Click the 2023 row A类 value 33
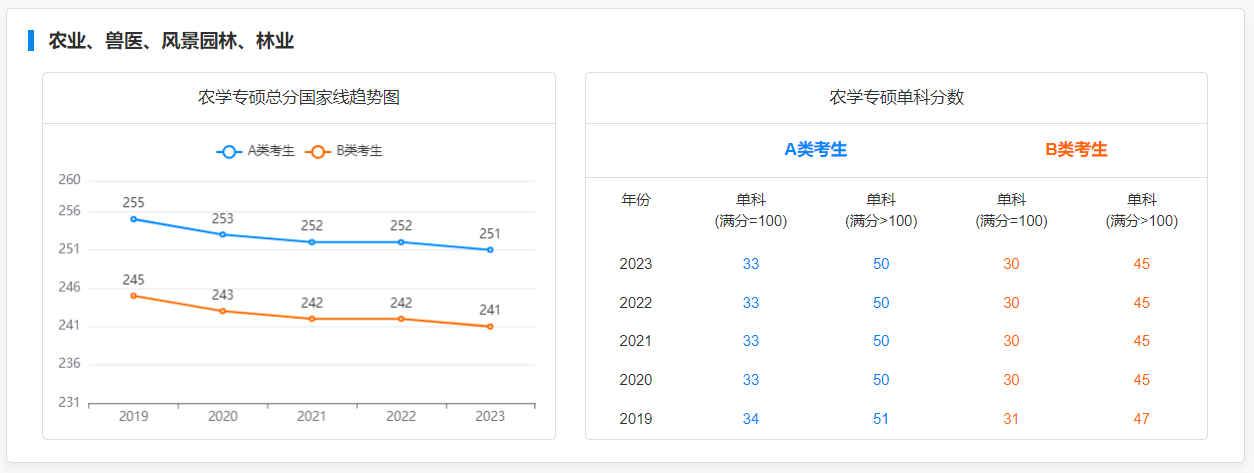Viewport: 1254px width, 473px height. [751, 264]
